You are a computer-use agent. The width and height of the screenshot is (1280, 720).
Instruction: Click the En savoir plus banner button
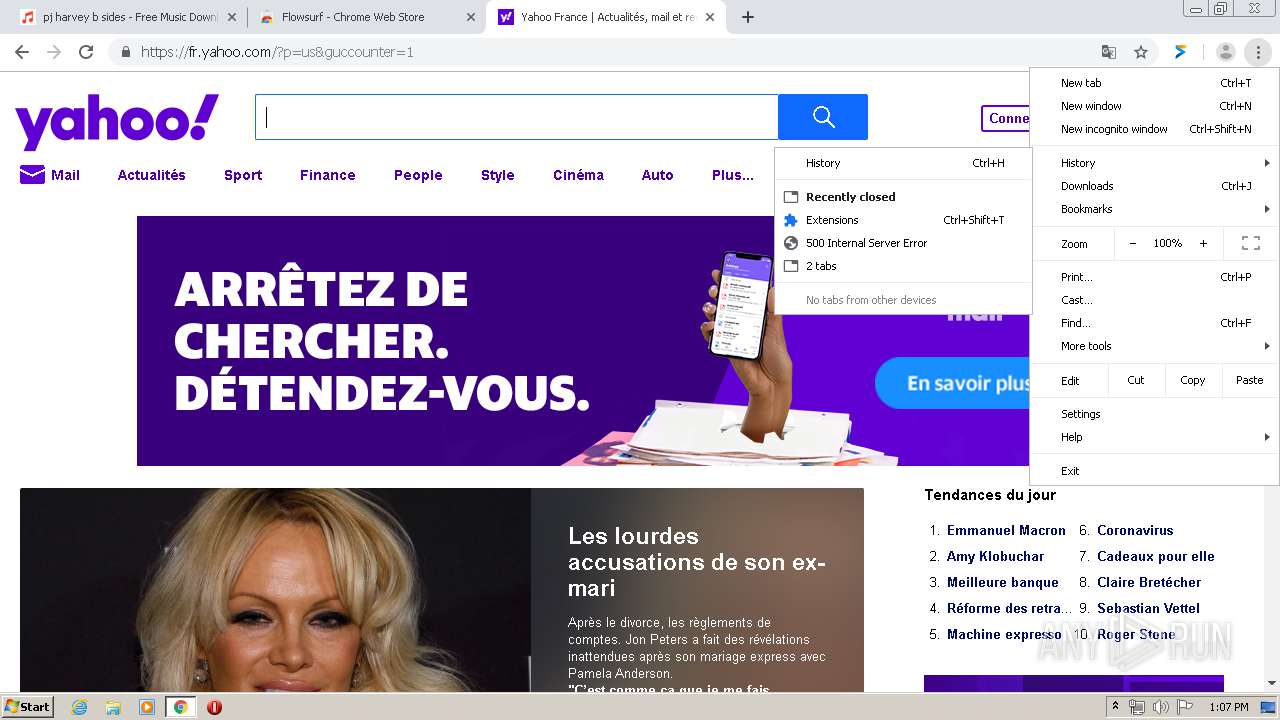pos(953,383)
